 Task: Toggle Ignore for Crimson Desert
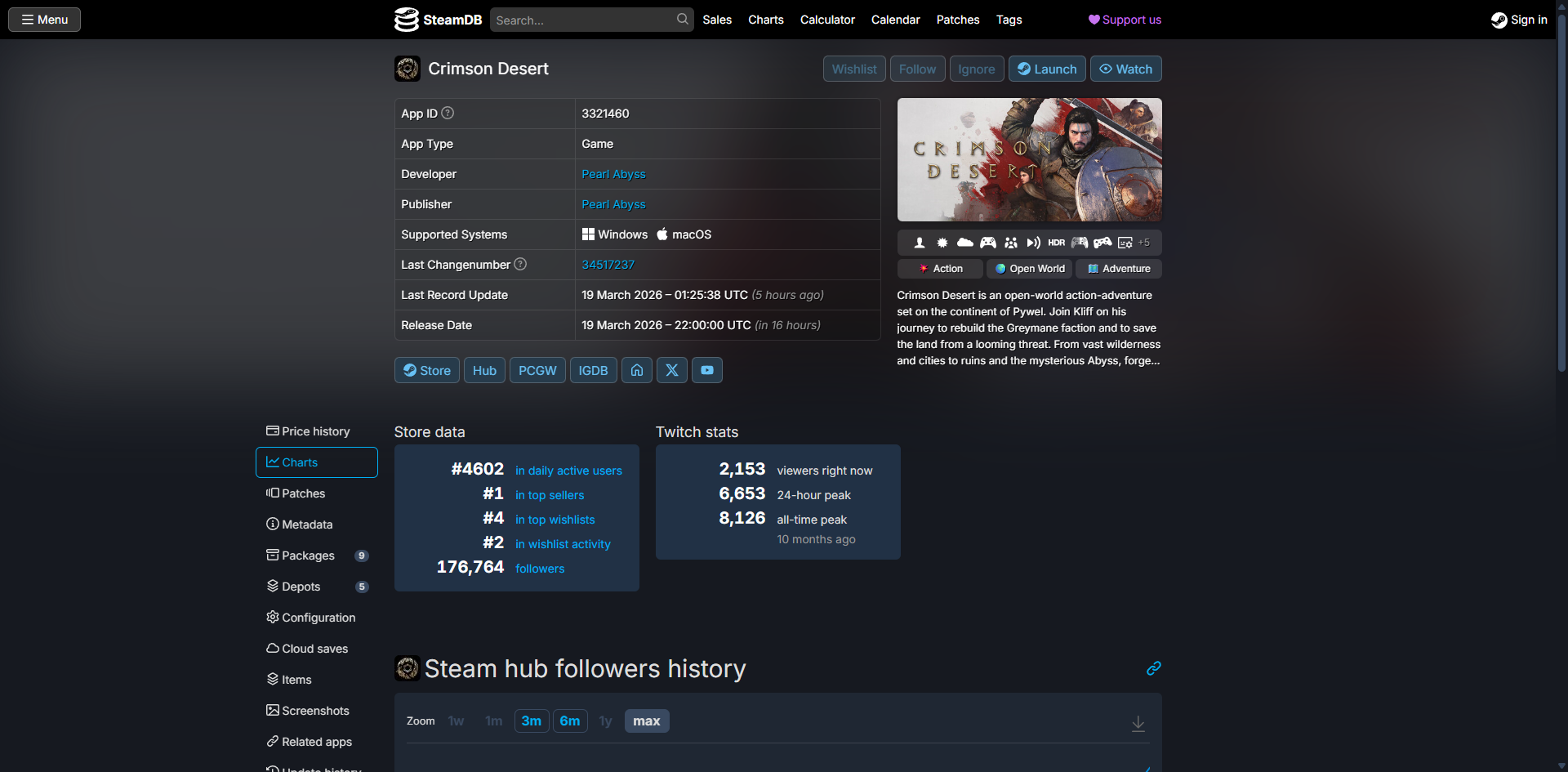coord(977,69)
